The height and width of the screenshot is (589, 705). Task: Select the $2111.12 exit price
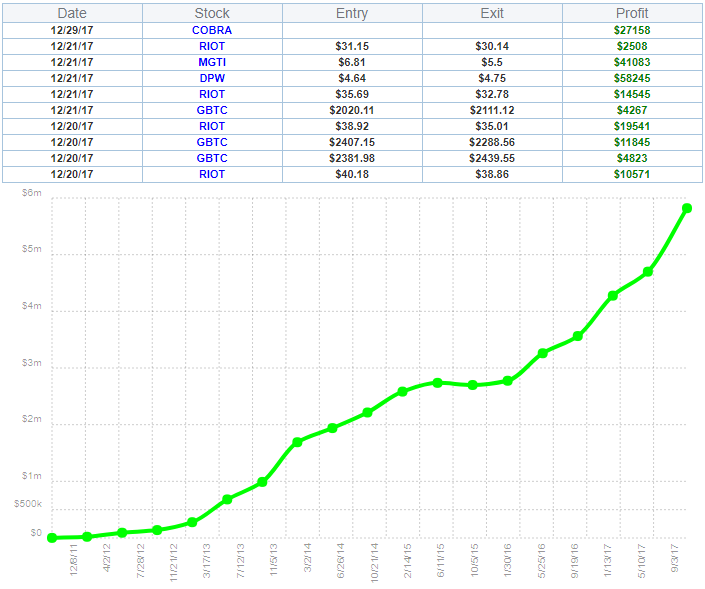pyautogui.click(x=492, y=110)
